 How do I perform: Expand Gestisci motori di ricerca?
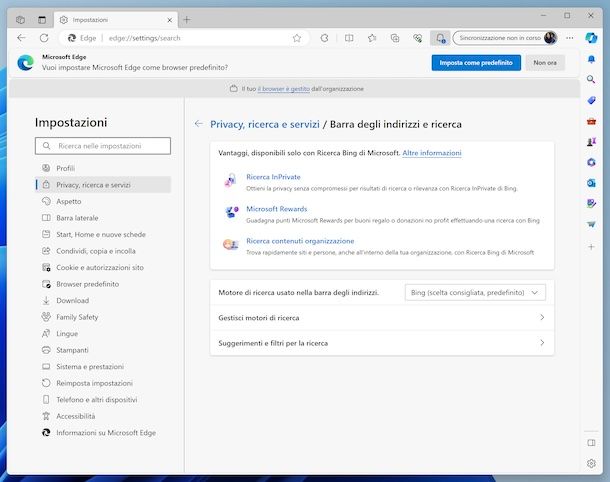coord(382,317)
